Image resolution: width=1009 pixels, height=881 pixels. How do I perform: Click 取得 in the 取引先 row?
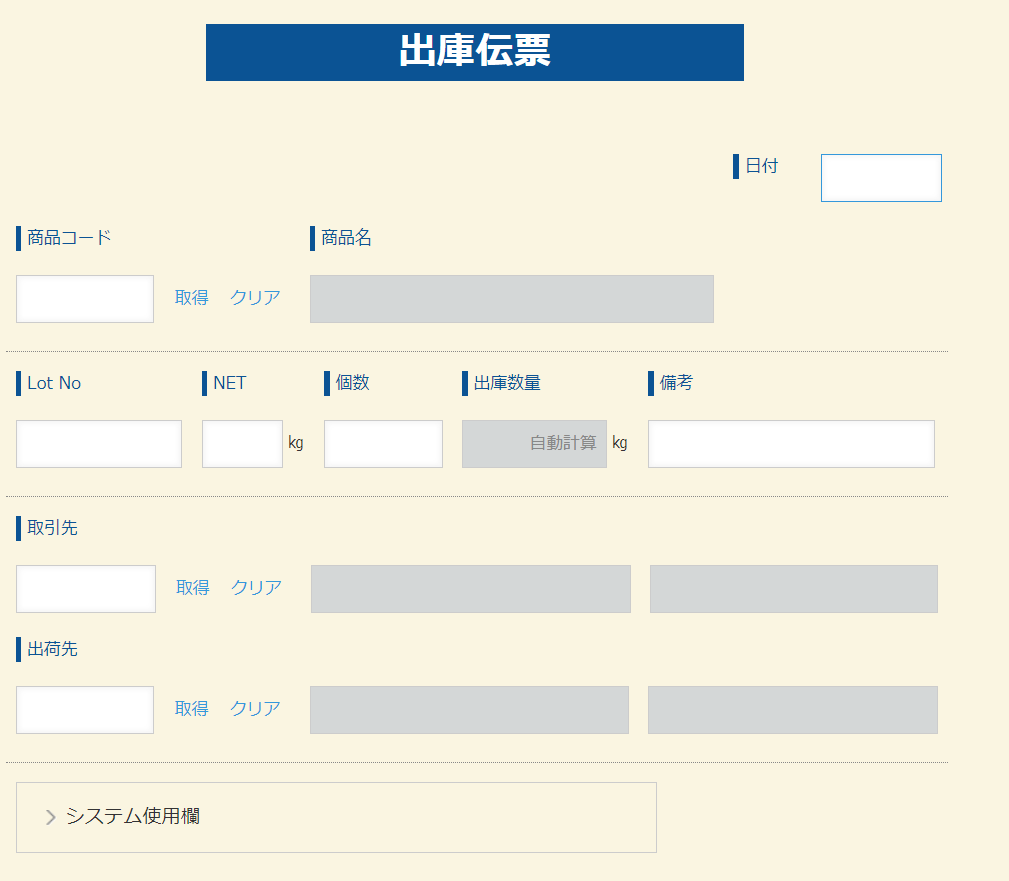click(x=191, y=588)
